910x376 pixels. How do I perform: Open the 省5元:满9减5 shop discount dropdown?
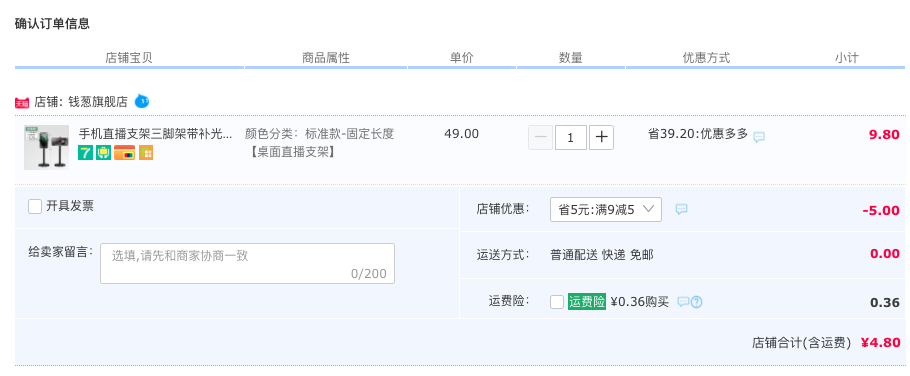[606, 209]
